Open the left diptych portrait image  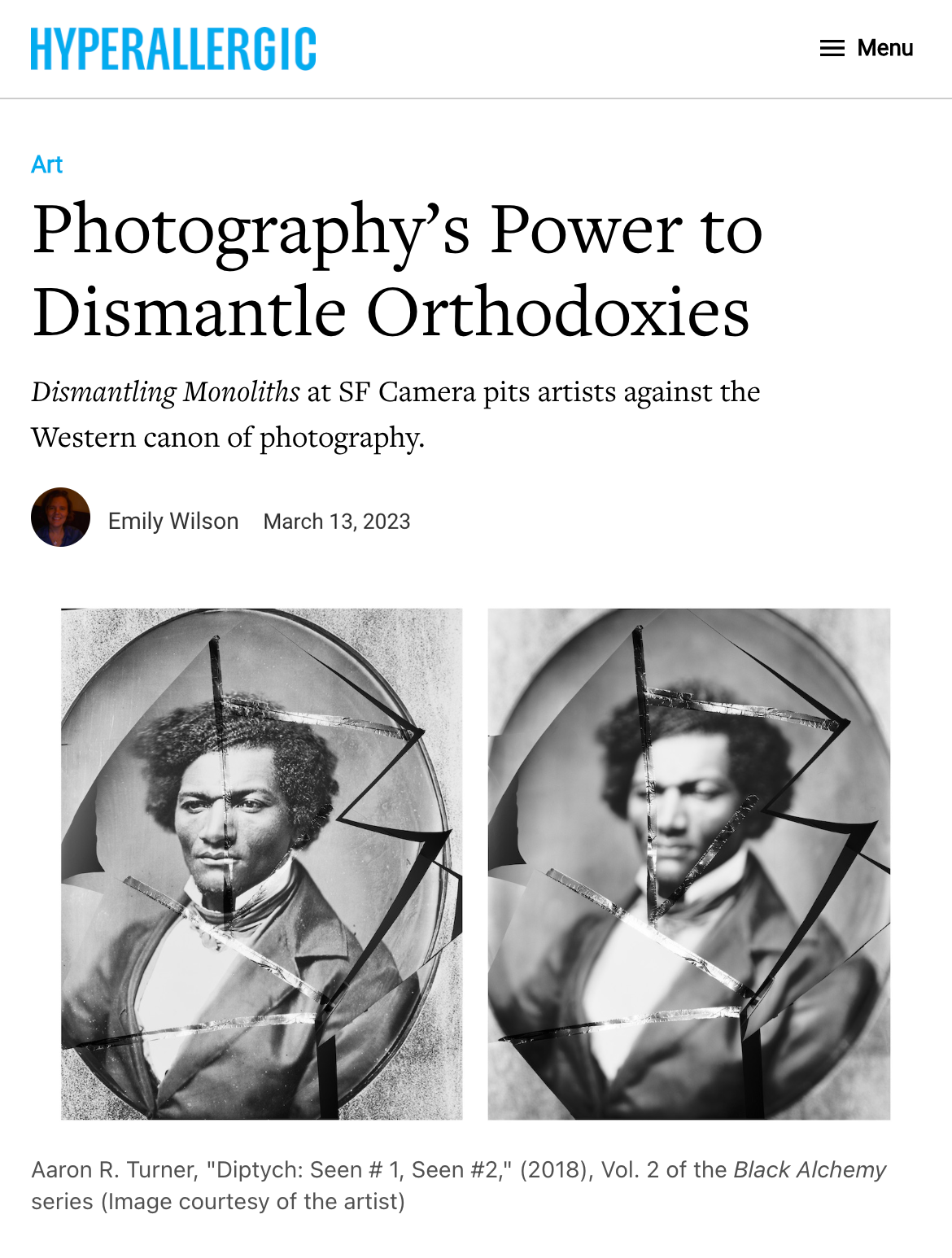point(262,864)
